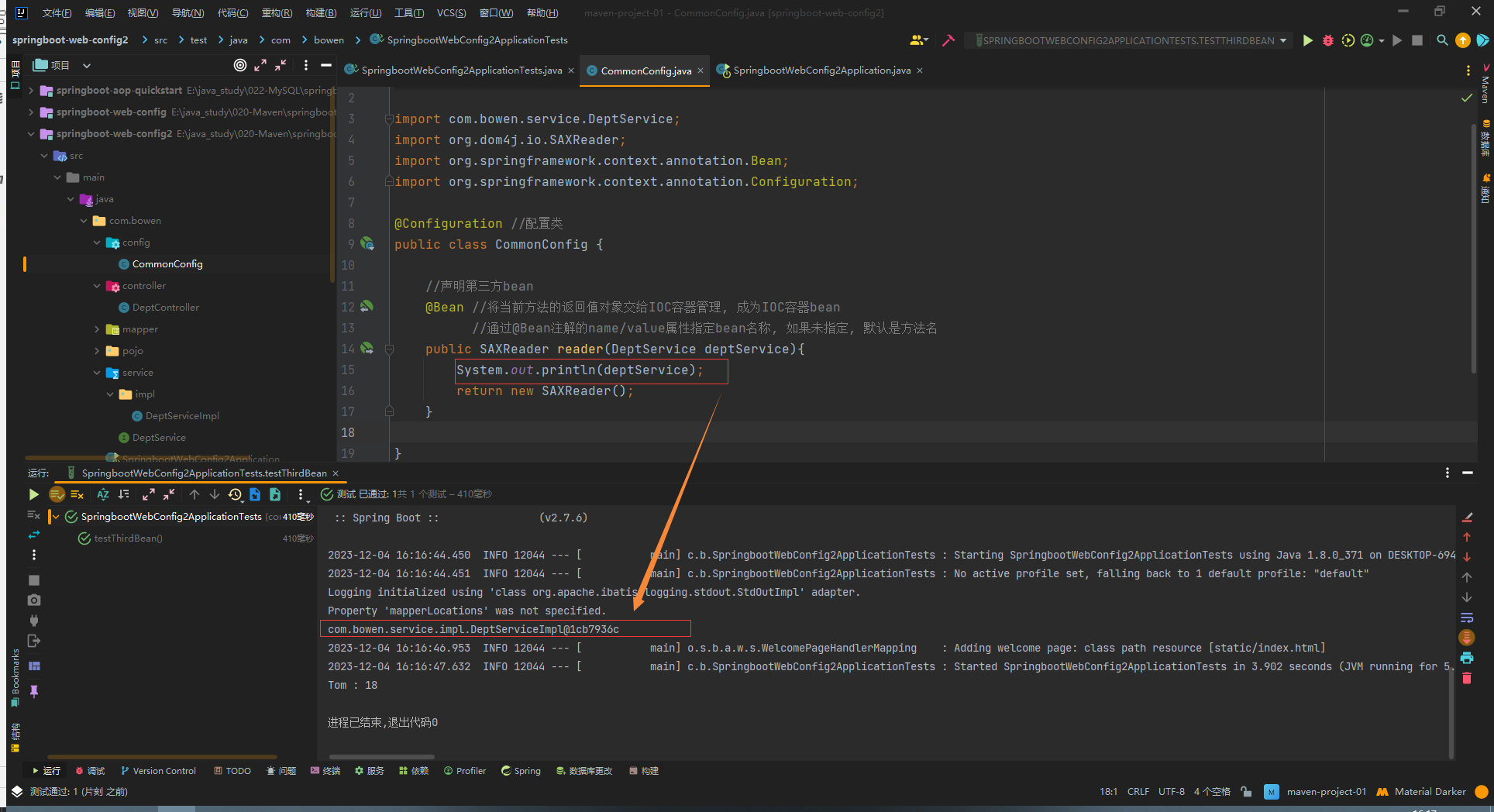Open test history clock icon

click(236, 494)
